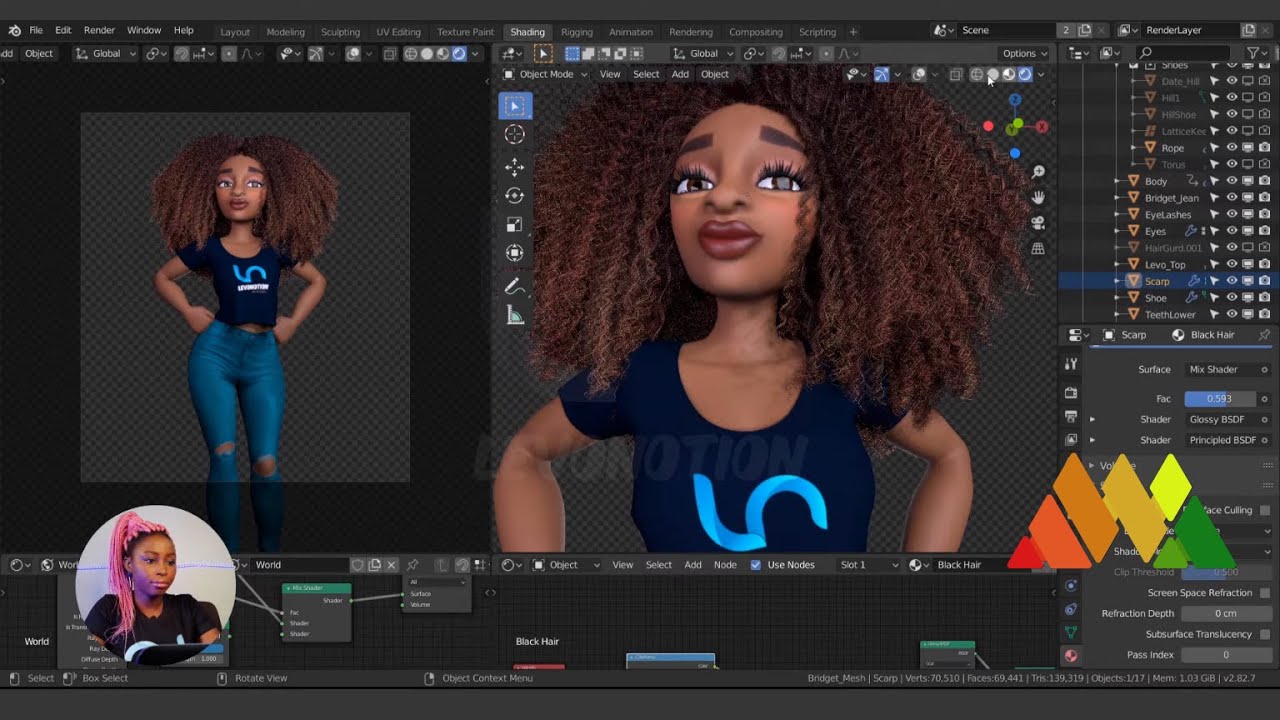Adjust the Fac slider value 0.593
This screenshot has height=720, width=1280.
pyautogui.click(x=1220, y=399)
